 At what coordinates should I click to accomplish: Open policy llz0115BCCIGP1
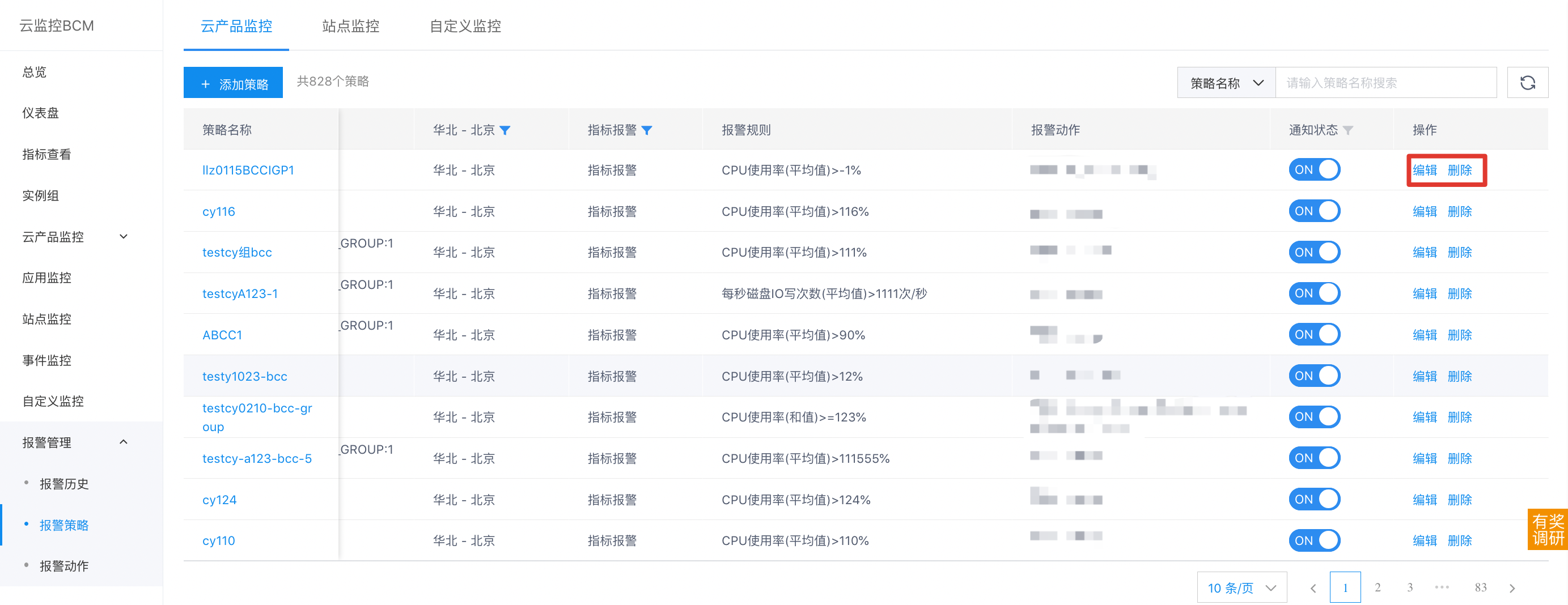click(x=248, y=171)
